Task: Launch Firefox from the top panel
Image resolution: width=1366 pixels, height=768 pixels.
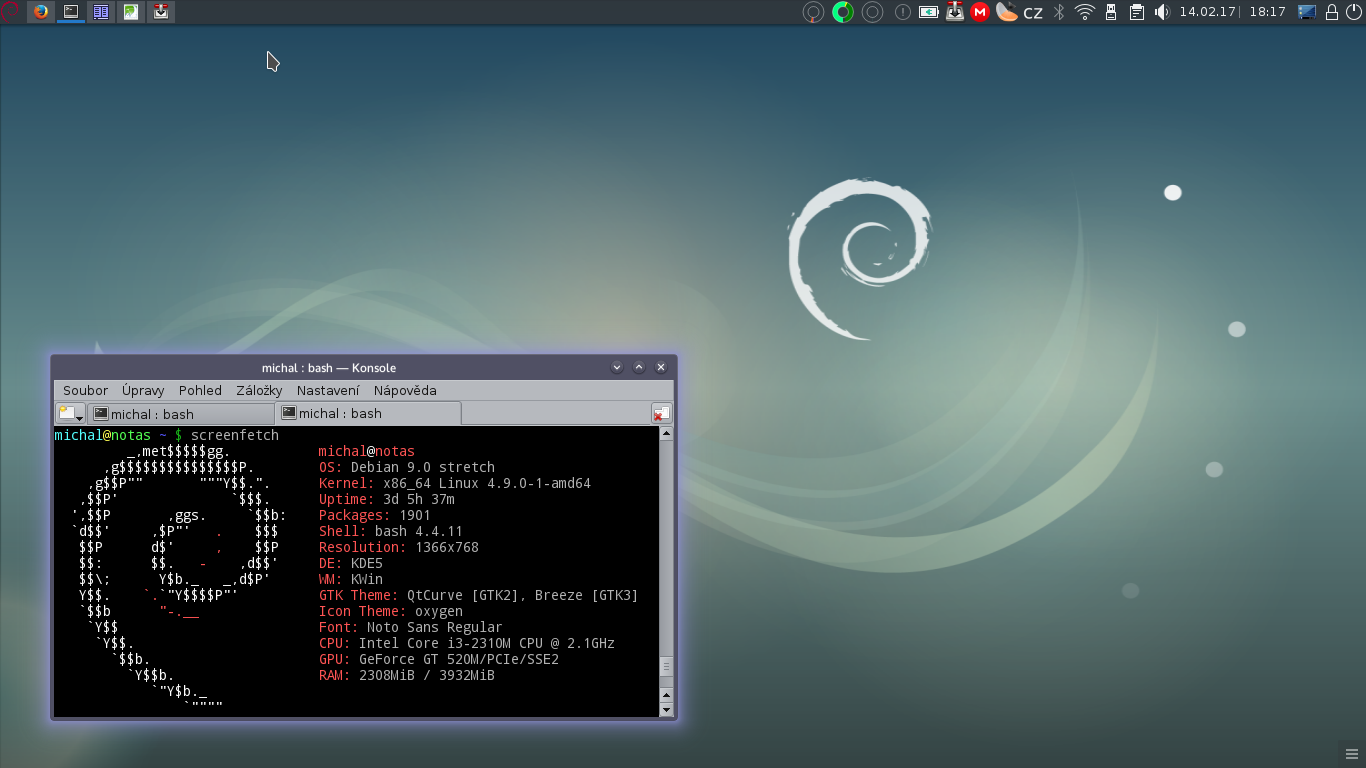Action: pyautogui.click(x=41, y=12)
